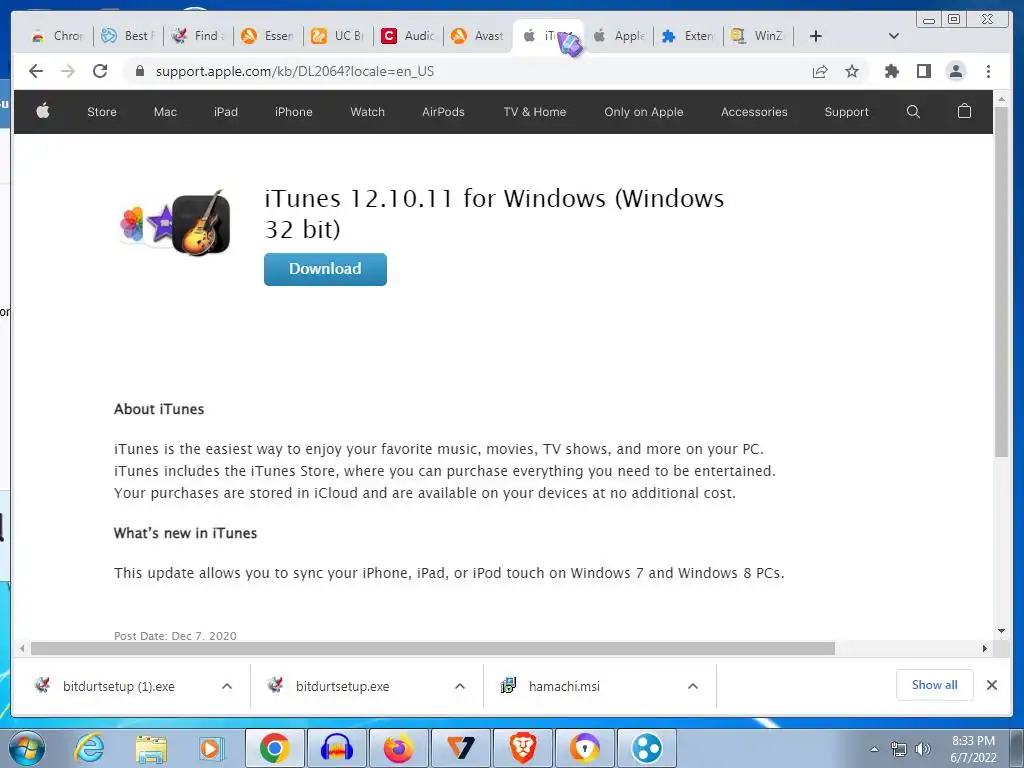Switch to the Apple tab
Viewport: 1024px width, 768px height.
click(x=619, y=36)
